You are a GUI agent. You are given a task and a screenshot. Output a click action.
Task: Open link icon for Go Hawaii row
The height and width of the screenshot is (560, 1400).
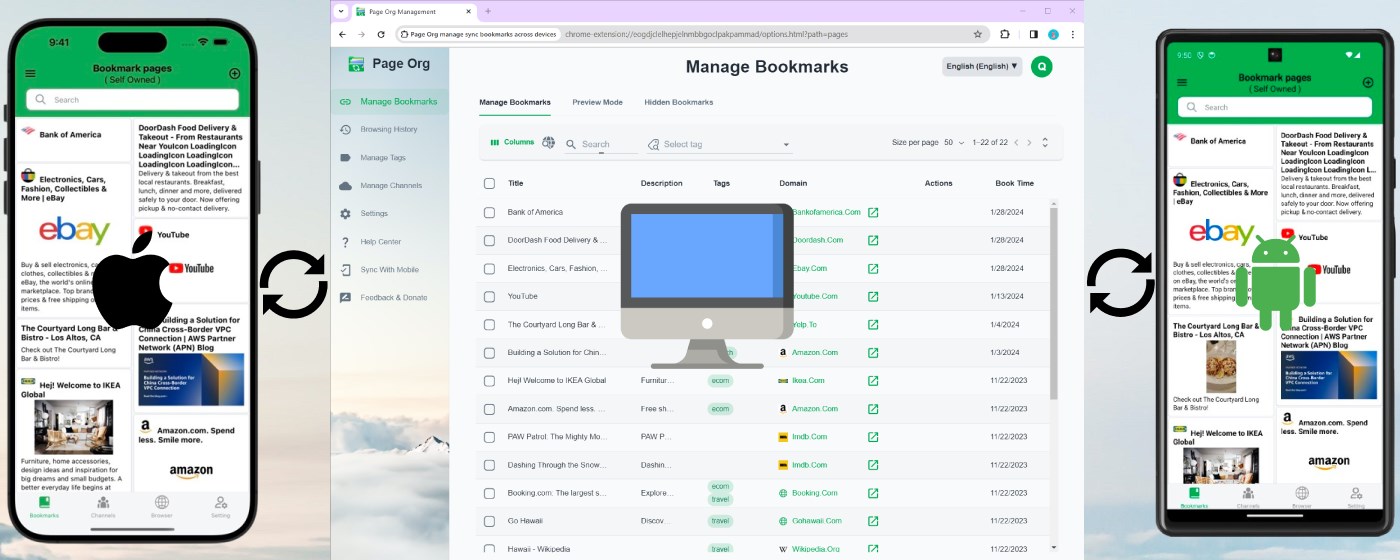coord(873,521)
